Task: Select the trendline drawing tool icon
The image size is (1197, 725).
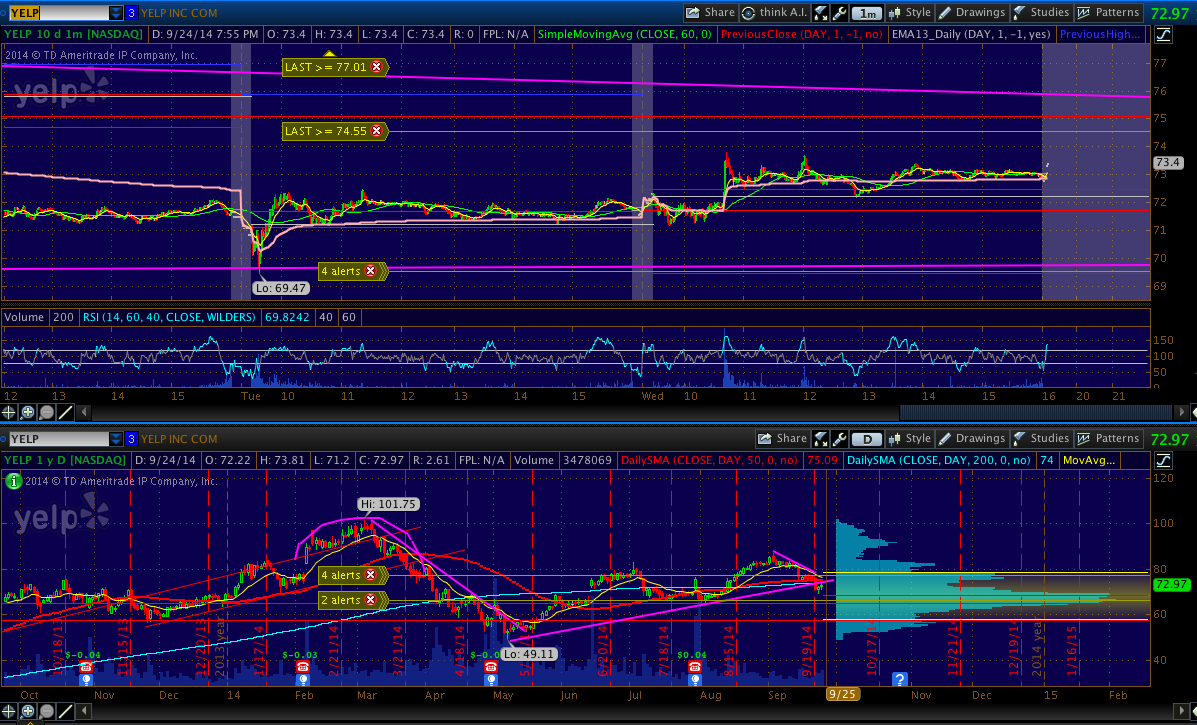Action: tap(66, 412)
